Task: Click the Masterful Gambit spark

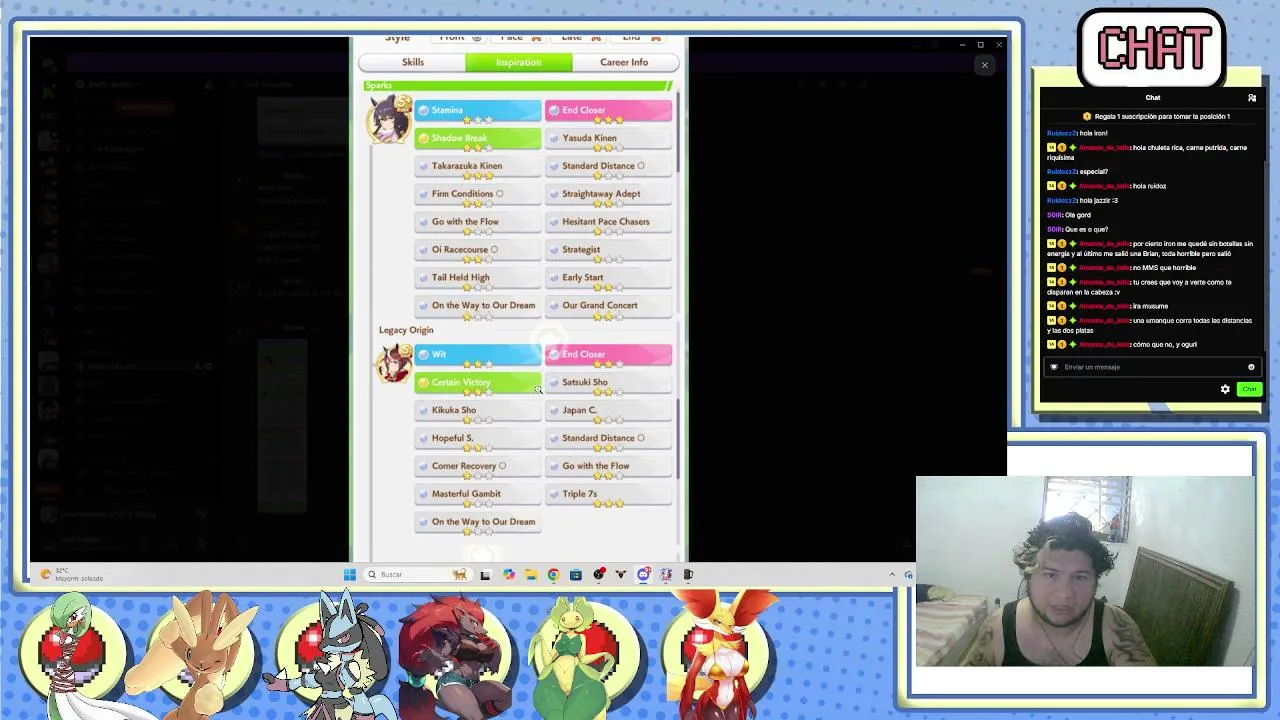Action: 478,495
